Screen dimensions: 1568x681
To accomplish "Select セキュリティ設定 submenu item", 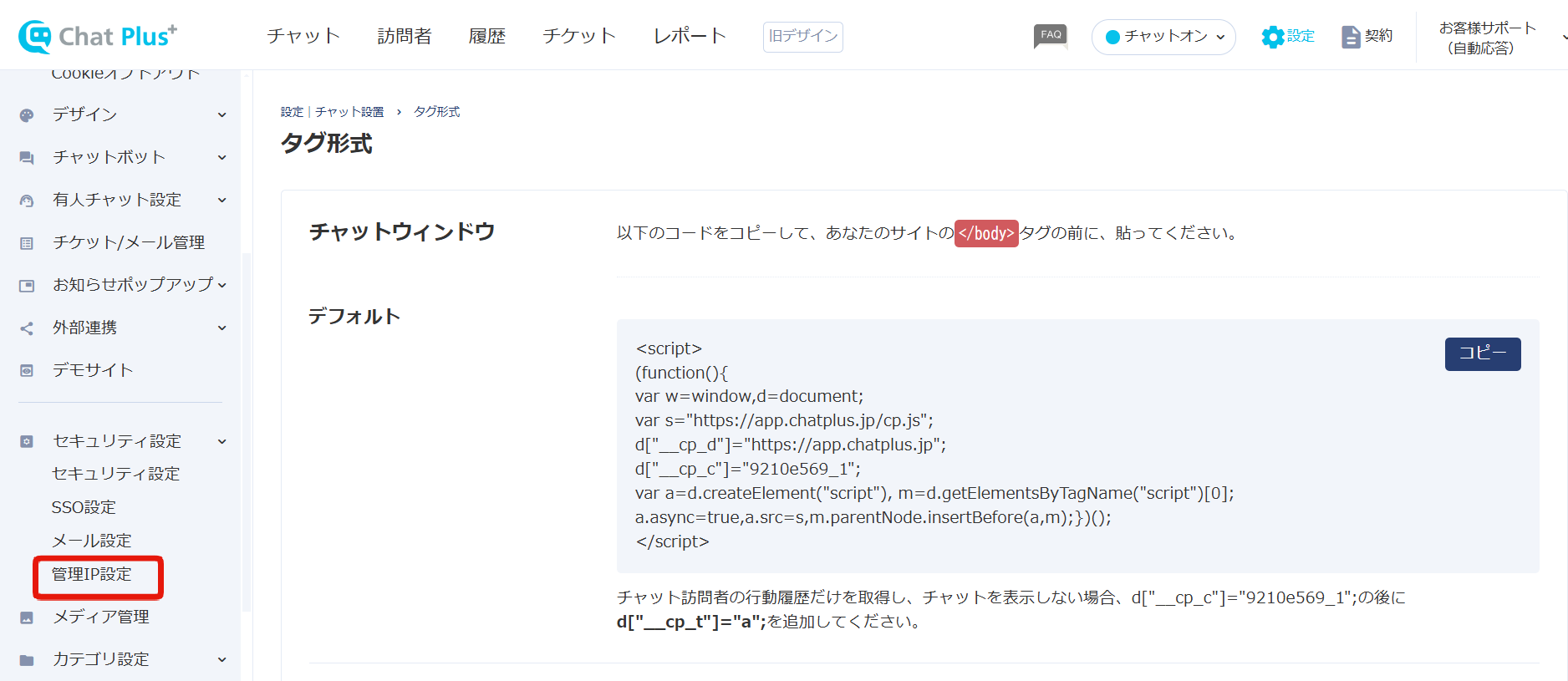I will click(x=115, y=474).
